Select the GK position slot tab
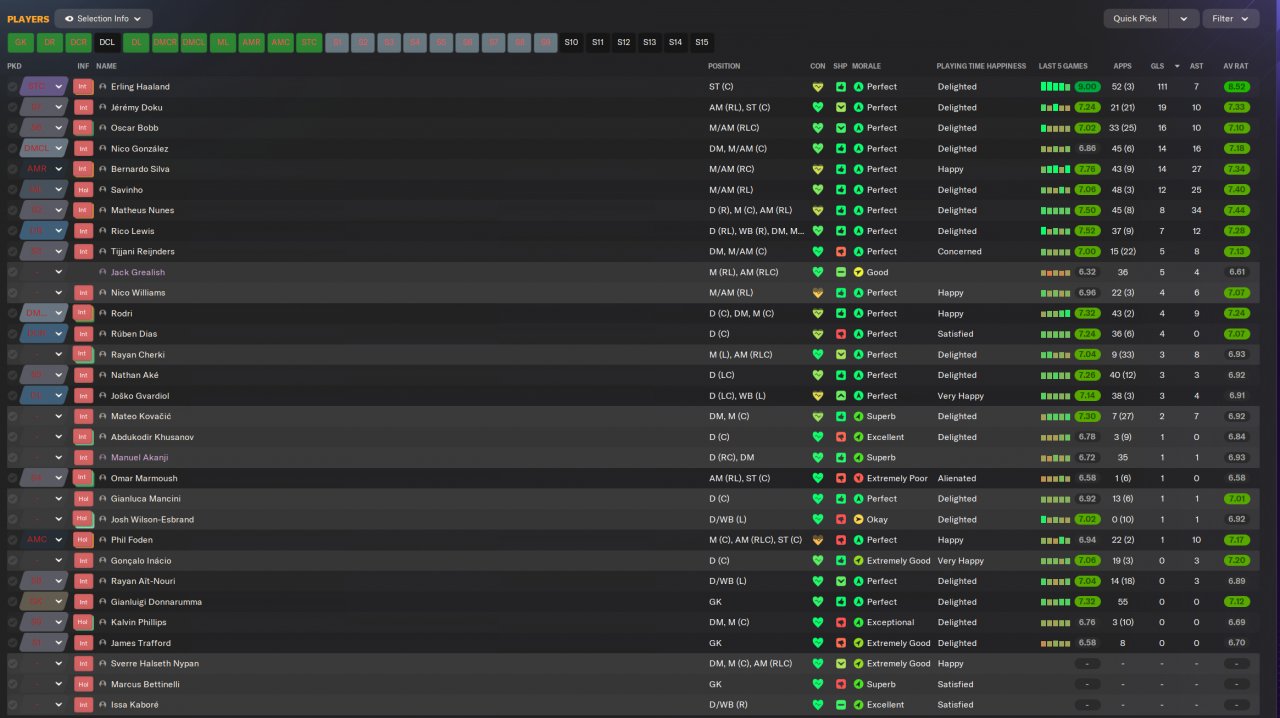 [x=20, y=43]
